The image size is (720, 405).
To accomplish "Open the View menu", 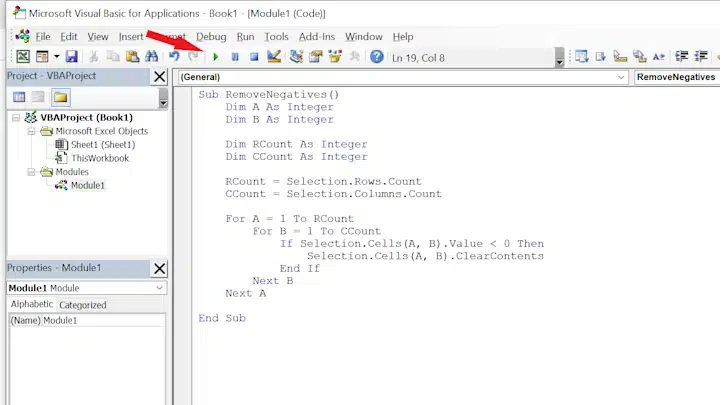I will click(98, 37).
